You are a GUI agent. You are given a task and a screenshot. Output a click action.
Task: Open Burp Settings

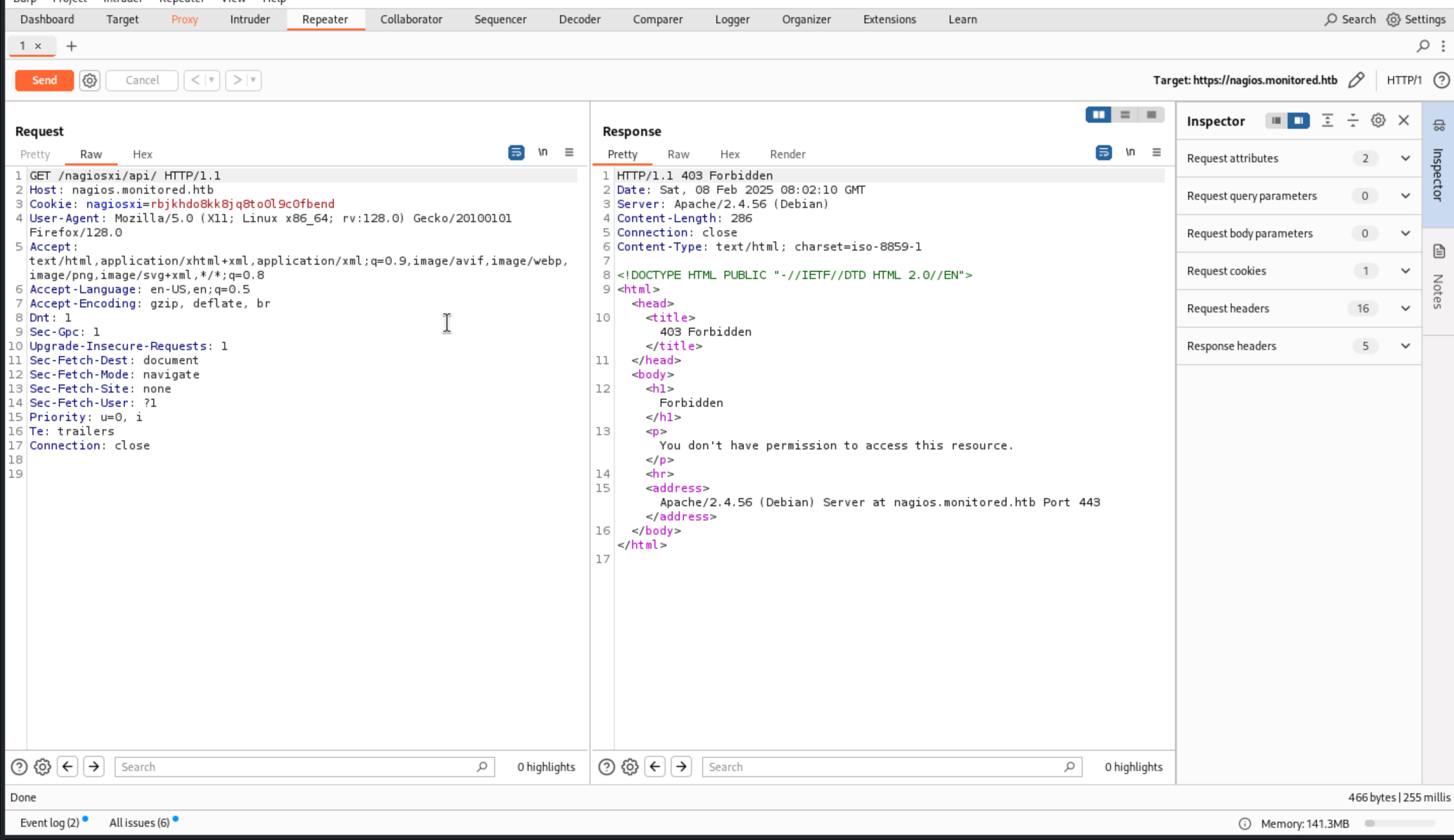coord(1416,19)
